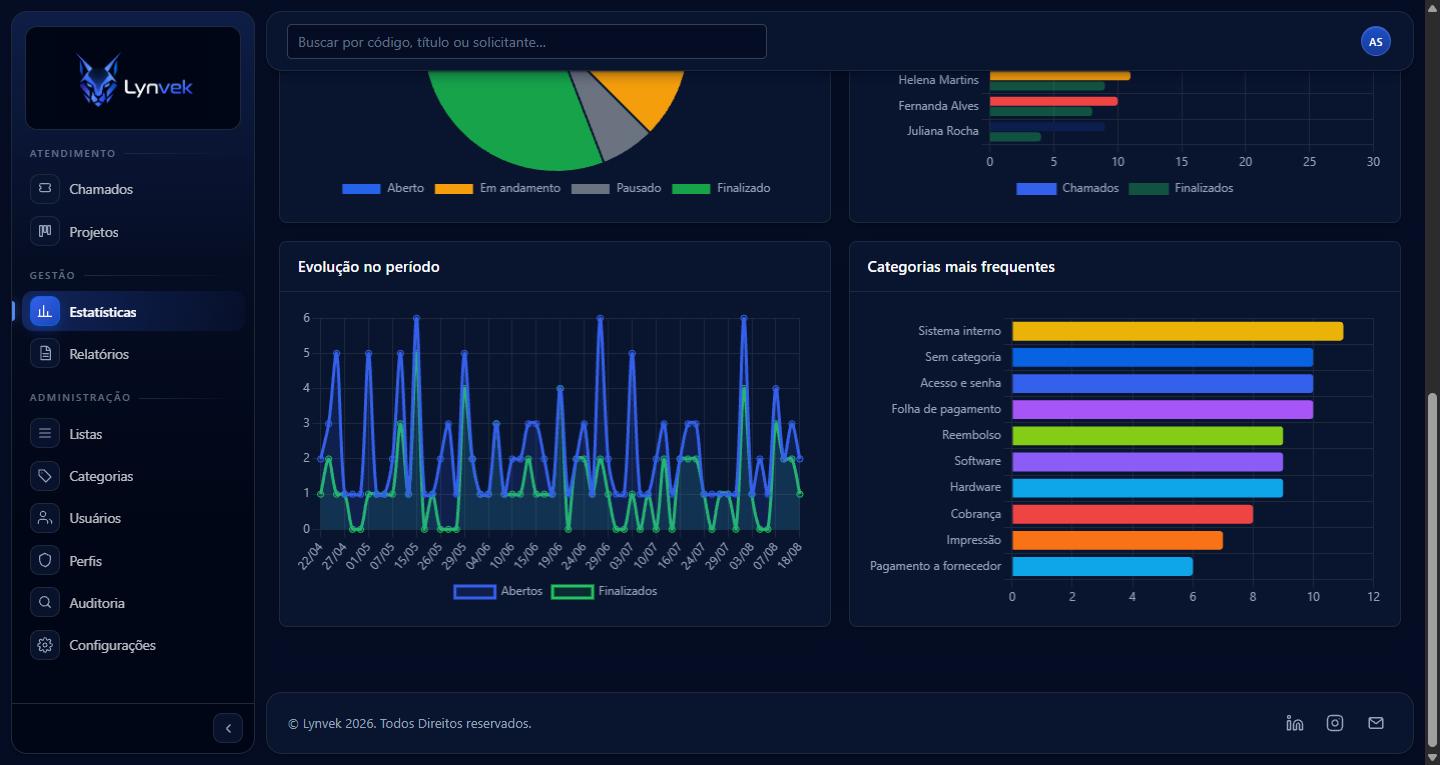Click the orange Em andamento pie slice
This screenshot has width=1440, height=765.
(645, 95)
